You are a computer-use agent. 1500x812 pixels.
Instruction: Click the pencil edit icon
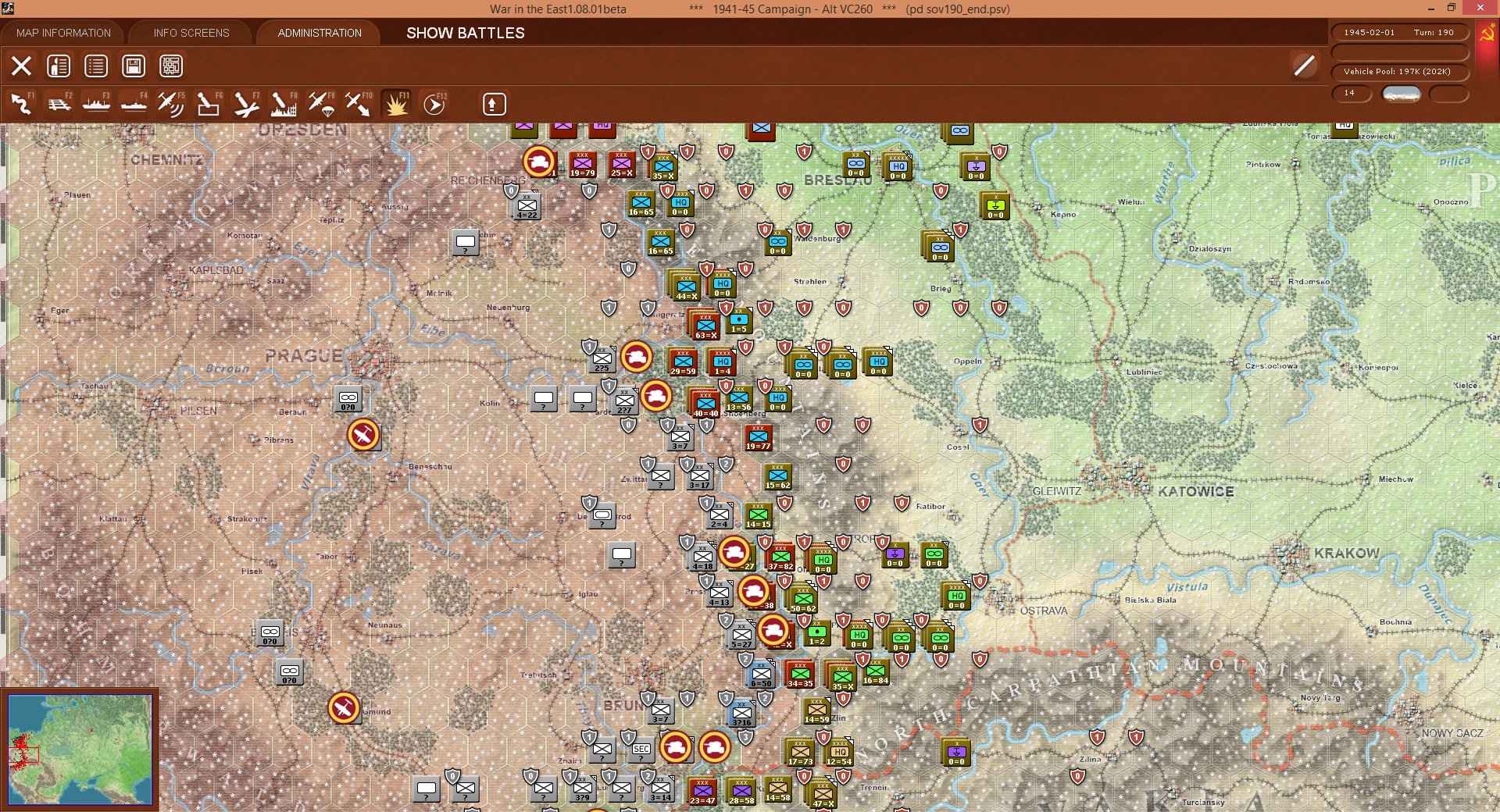1304,66
